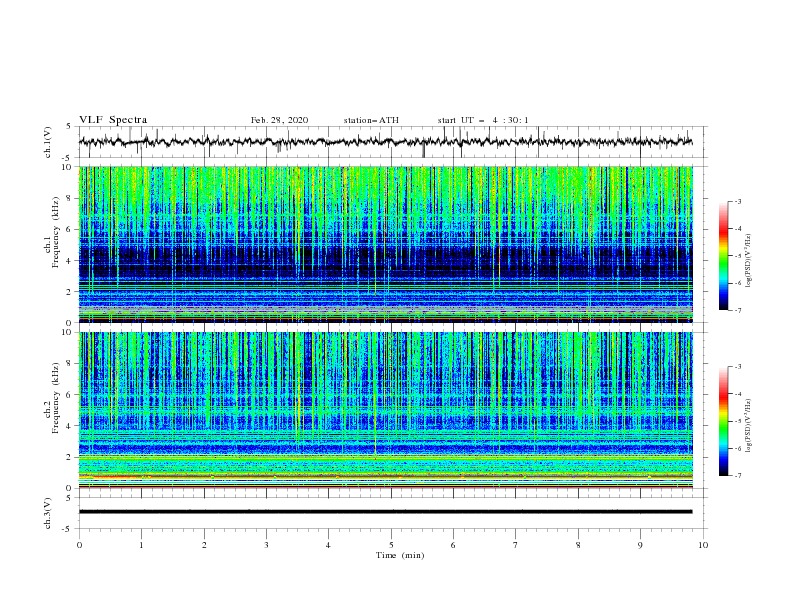Click the ch.1 frequency axis "6" tick label
This screenshot has height=612, width=792.
pos(71,229)
